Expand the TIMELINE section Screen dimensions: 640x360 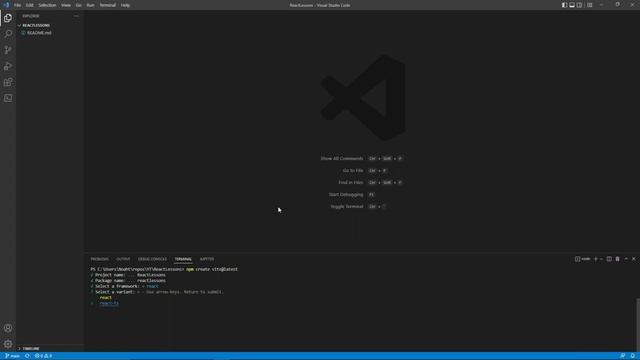(x=31, y=349)
